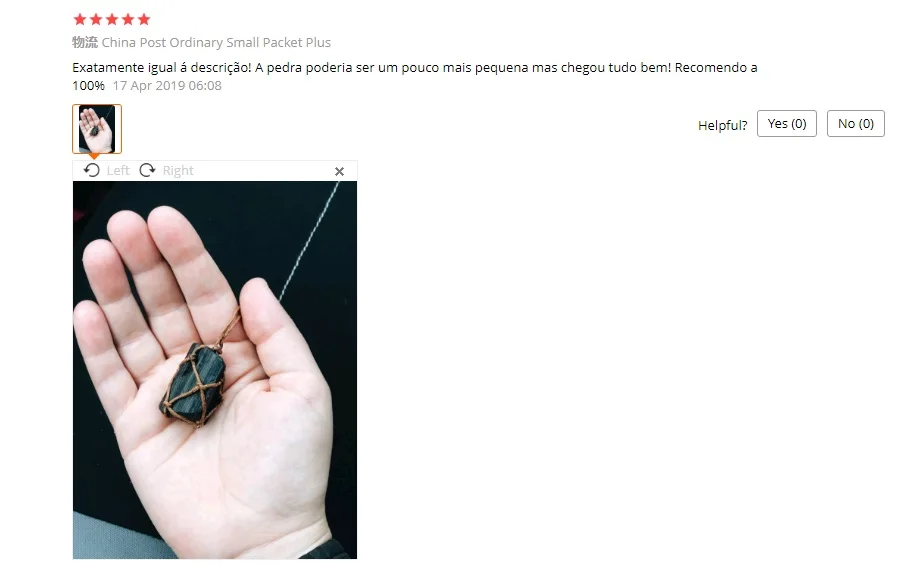The width and height of the screenshot is (903, 570).
Task: Click the "Left" rotate label
Action: pyautogui.click(x=118, y=171)
